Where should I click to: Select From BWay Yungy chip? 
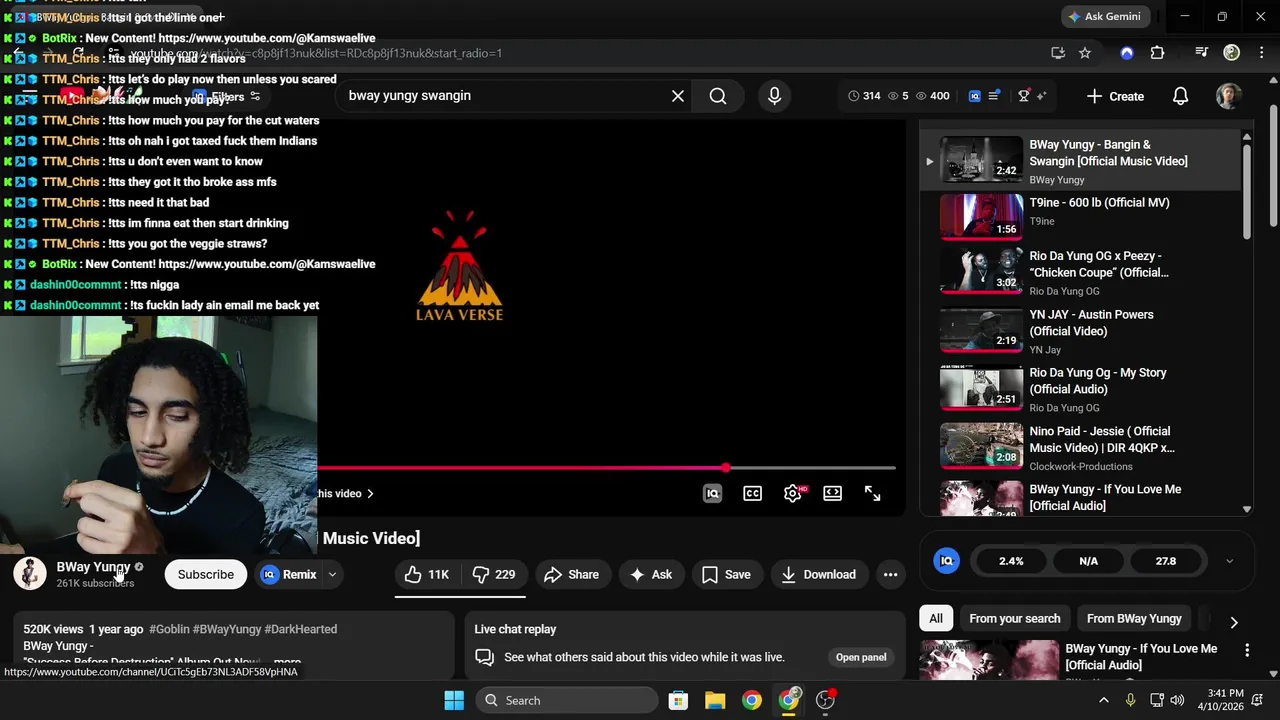(x=1134, y=618)
